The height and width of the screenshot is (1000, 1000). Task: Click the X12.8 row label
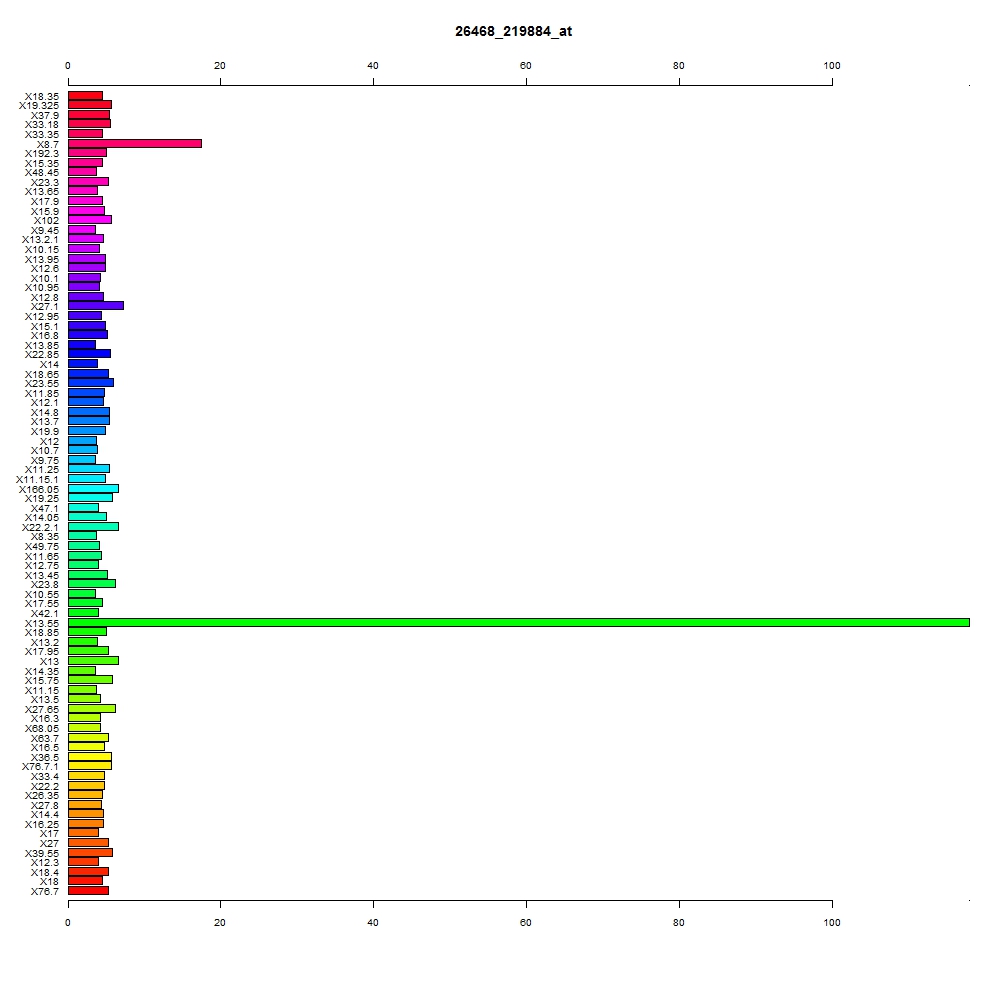(x=45, y=298)
